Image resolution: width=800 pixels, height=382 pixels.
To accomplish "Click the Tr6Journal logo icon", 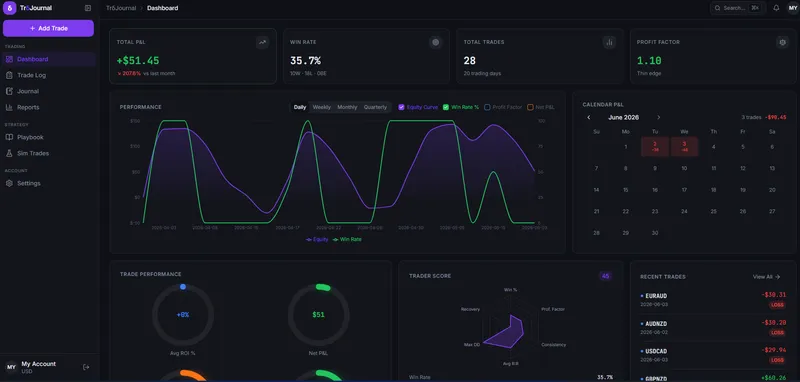I will (10, 8).
